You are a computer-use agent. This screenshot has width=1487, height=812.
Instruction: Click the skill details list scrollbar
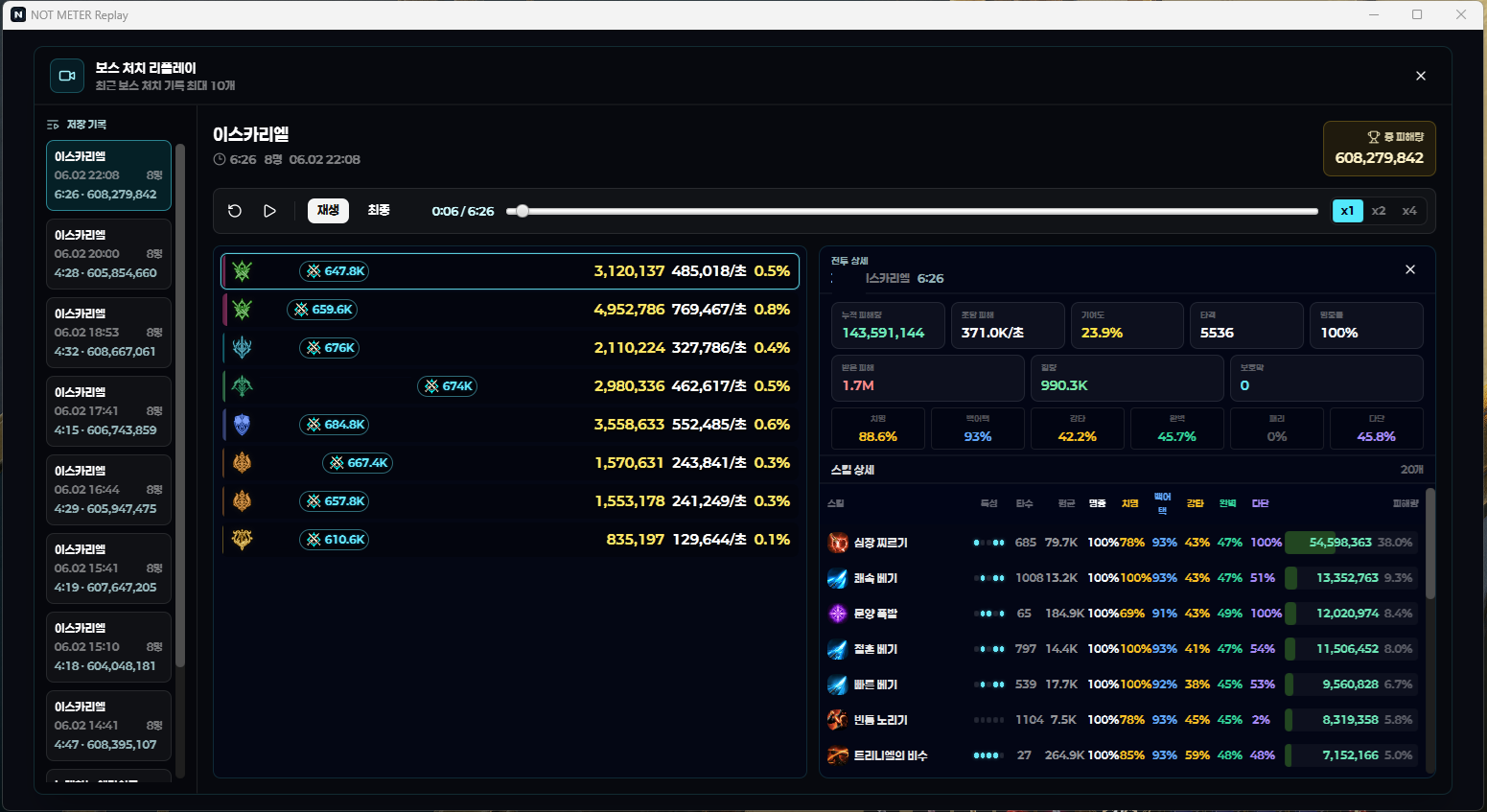tap(1430, 544)
